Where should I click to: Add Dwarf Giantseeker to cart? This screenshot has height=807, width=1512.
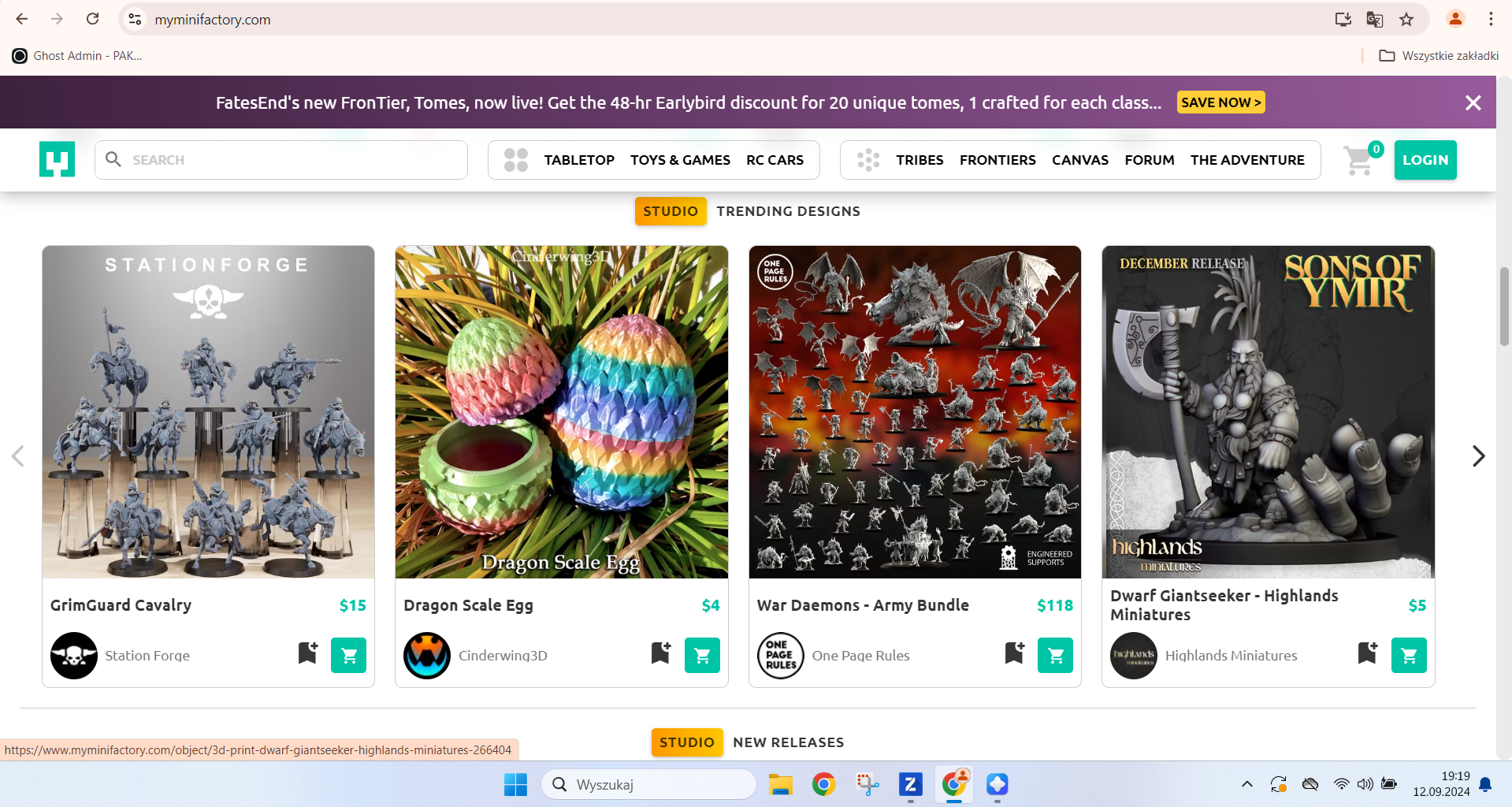pyautogui.click(x=1410, y=655)
